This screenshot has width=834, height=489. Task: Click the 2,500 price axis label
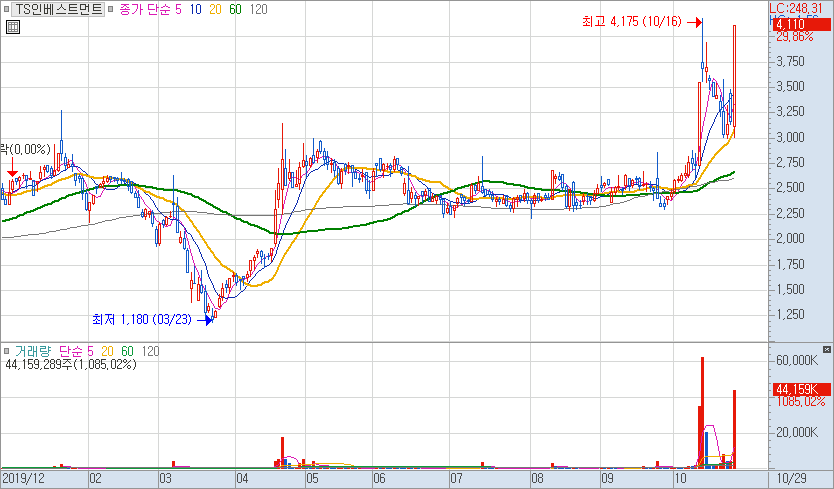pyautogui.click(x=790, y=187)
